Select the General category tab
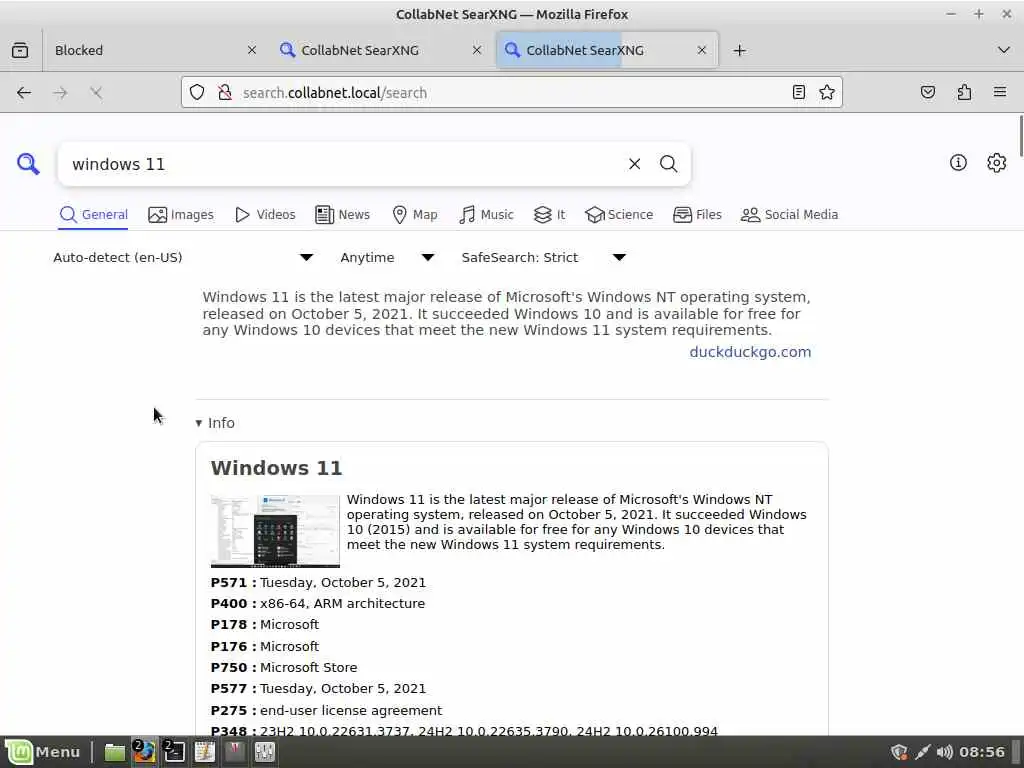The height and width of the screenshot is (768, 1024). point(93,215)
